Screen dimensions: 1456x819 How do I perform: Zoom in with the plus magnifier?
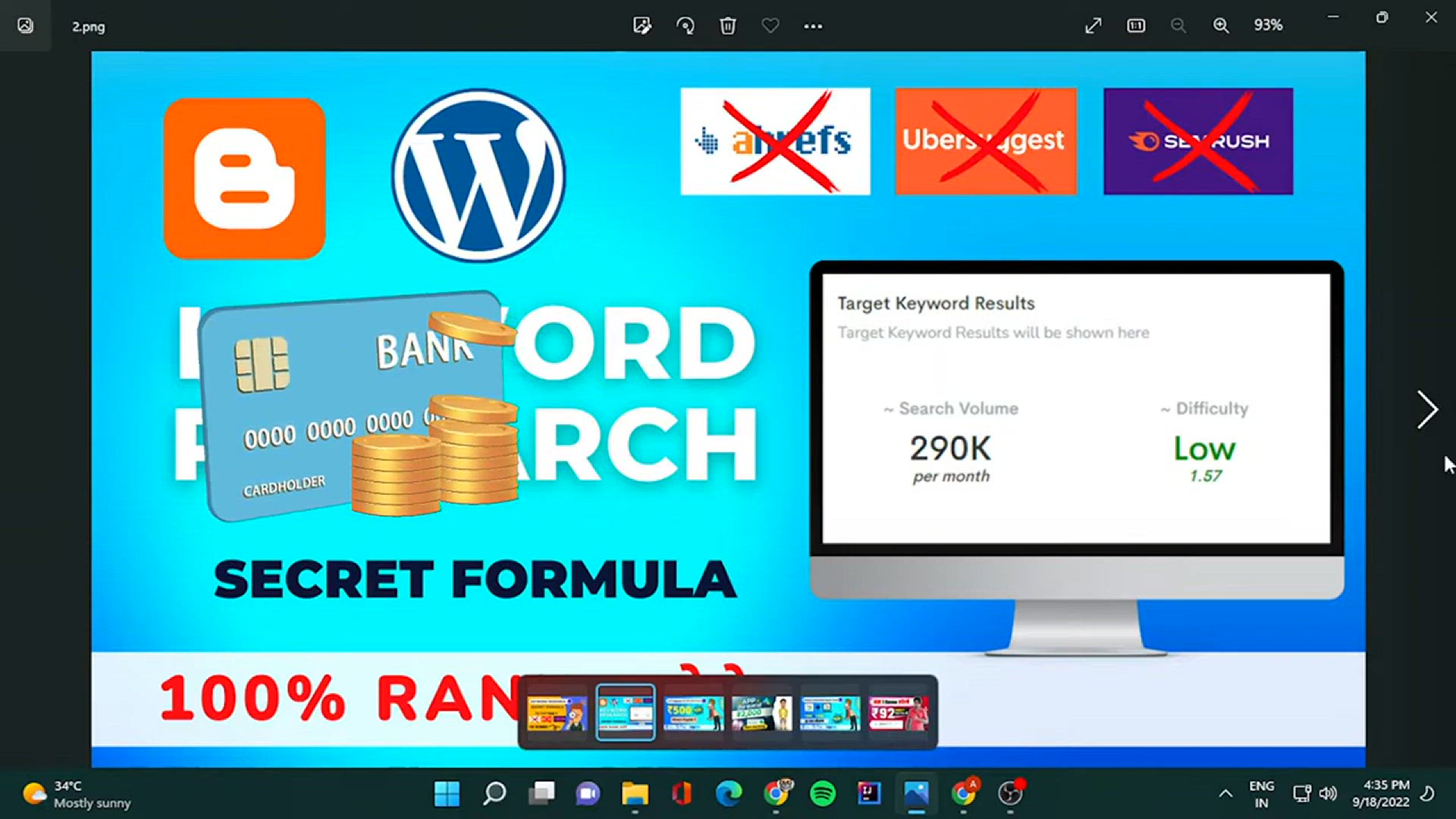point(1221,26)
